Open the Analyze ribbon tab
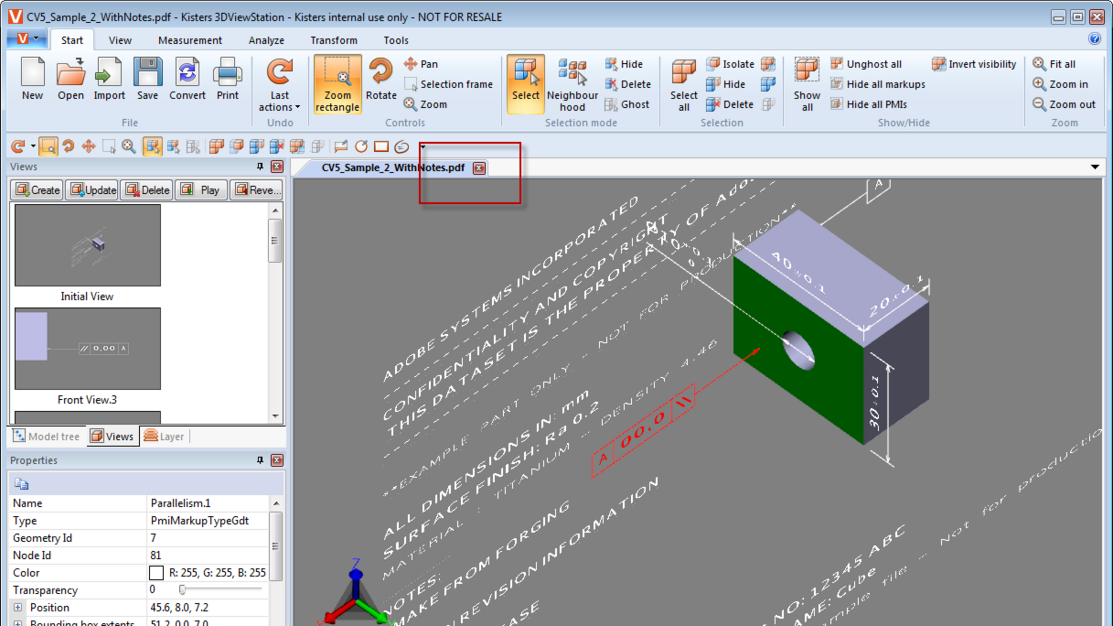Image resolution: width=1113 pixels, height=626 pixels. click(266, 40)
